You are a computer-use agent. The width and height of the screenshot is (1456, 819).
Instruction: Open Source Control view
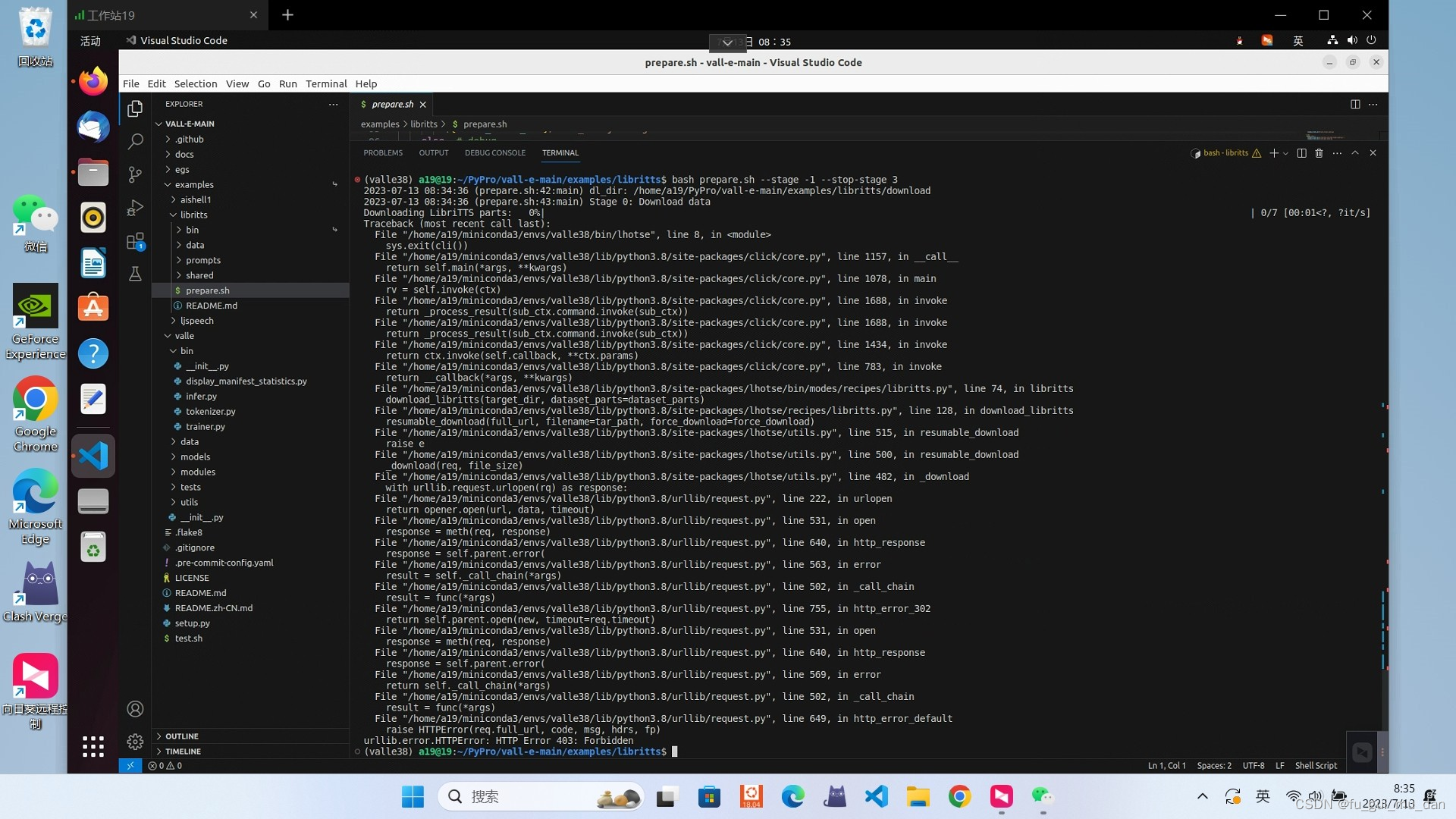point(135,175)
